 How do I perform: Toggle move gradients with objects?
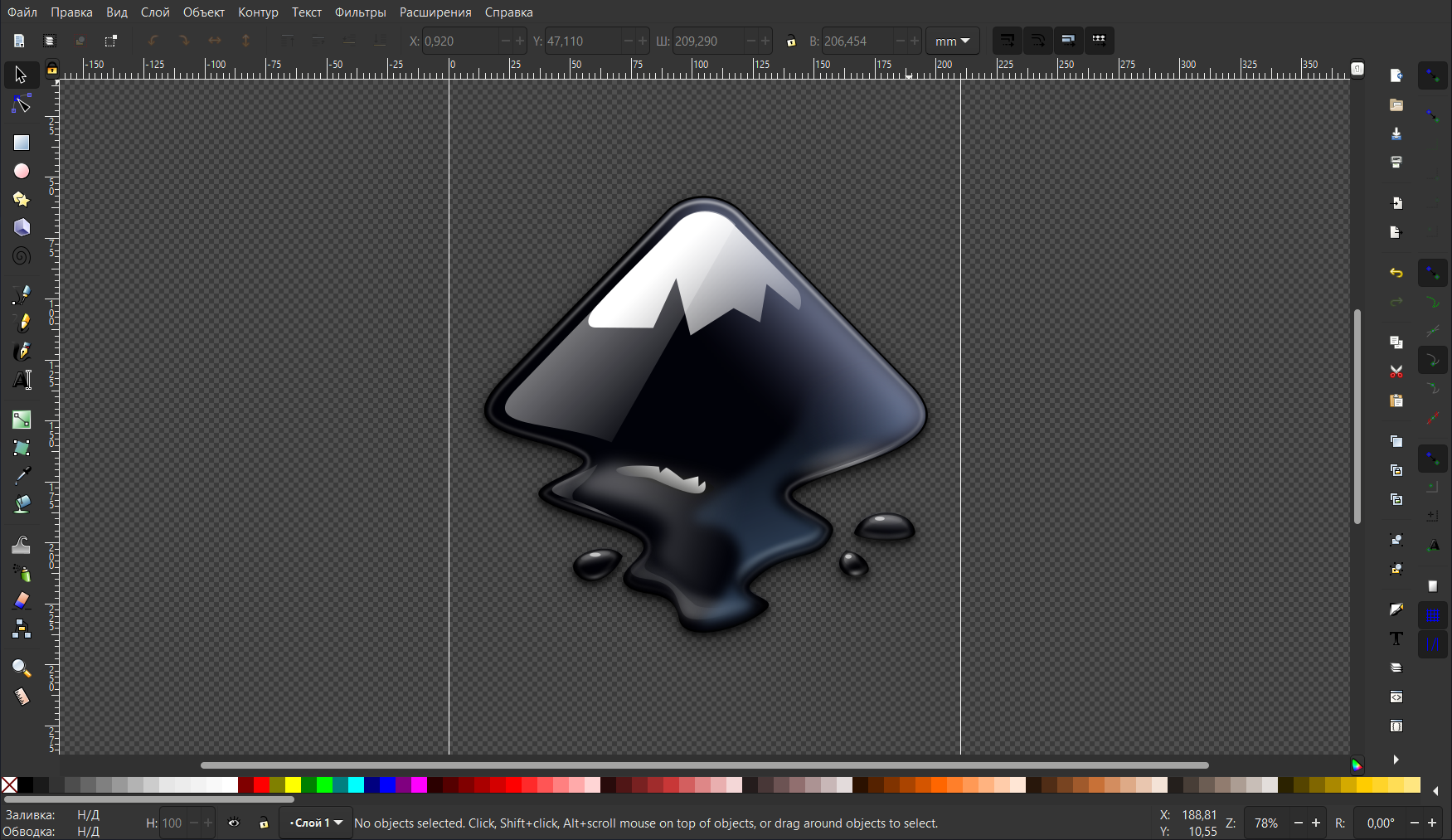[1068, 40]
